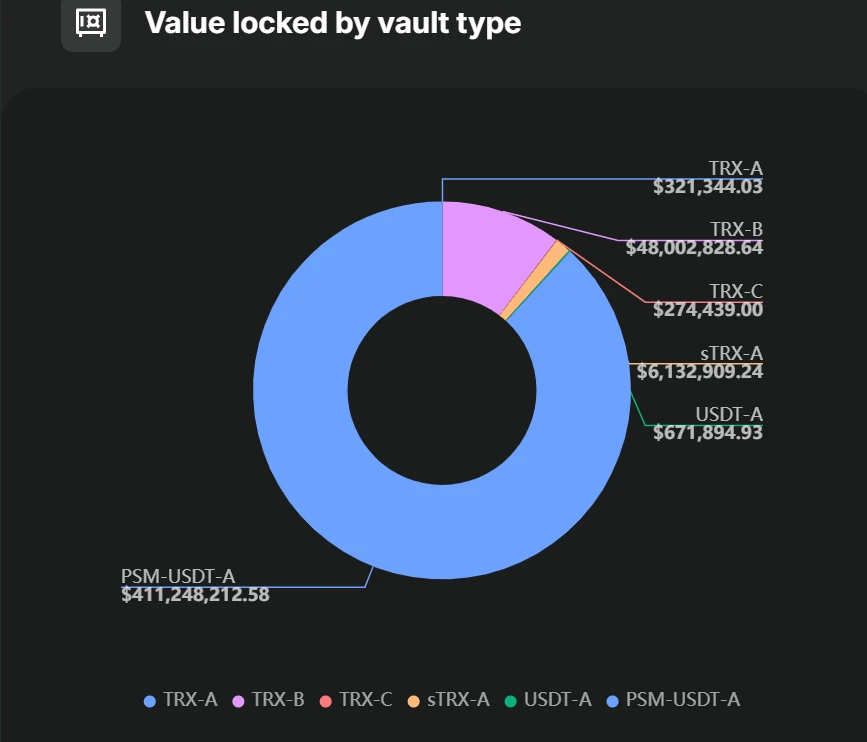The width and height of the screenshot is (867, 742).
Task: Toggle TRX-A series via its legend text
Action: 193,700
